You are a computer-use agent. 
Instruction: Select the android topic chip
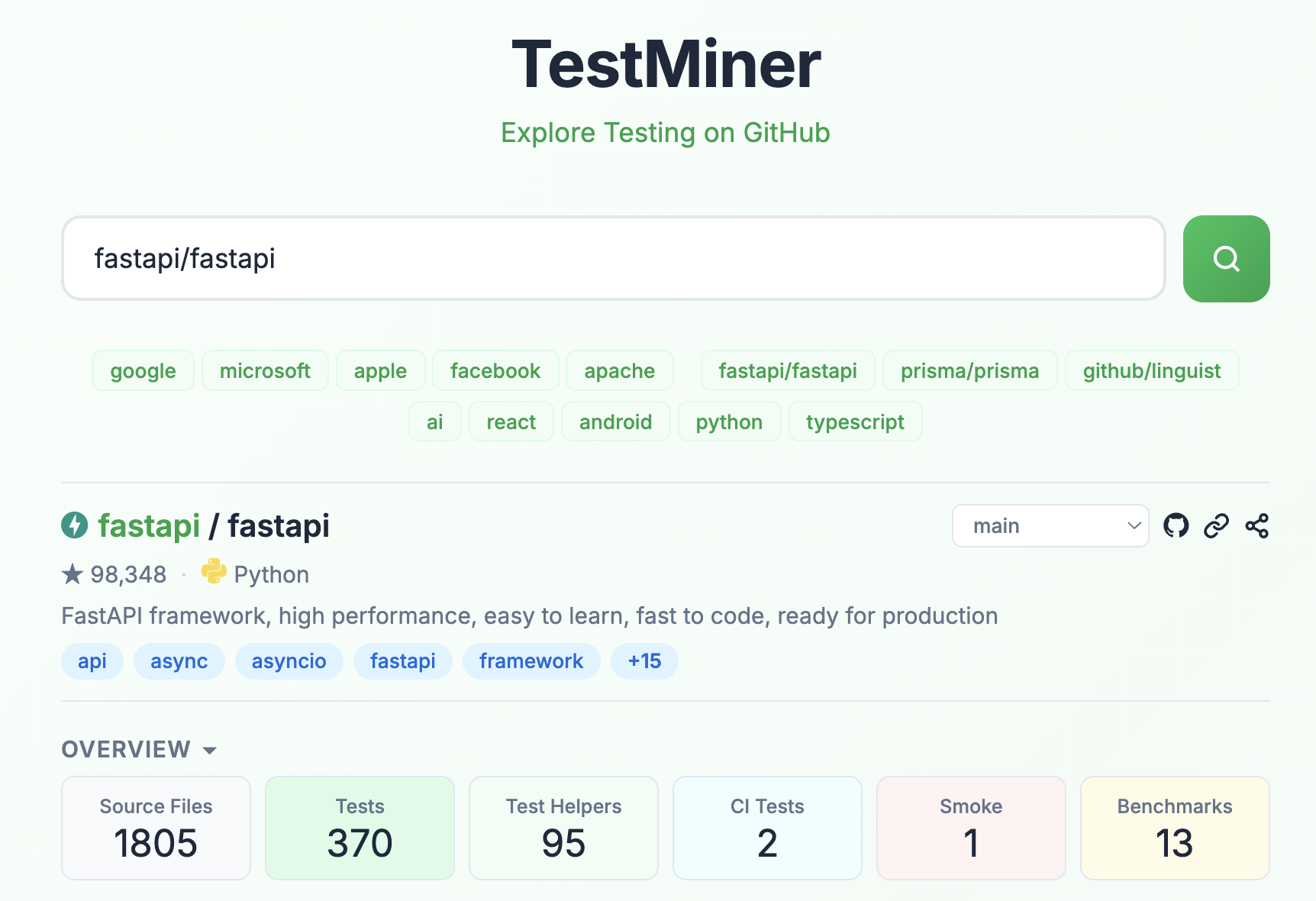616,421
